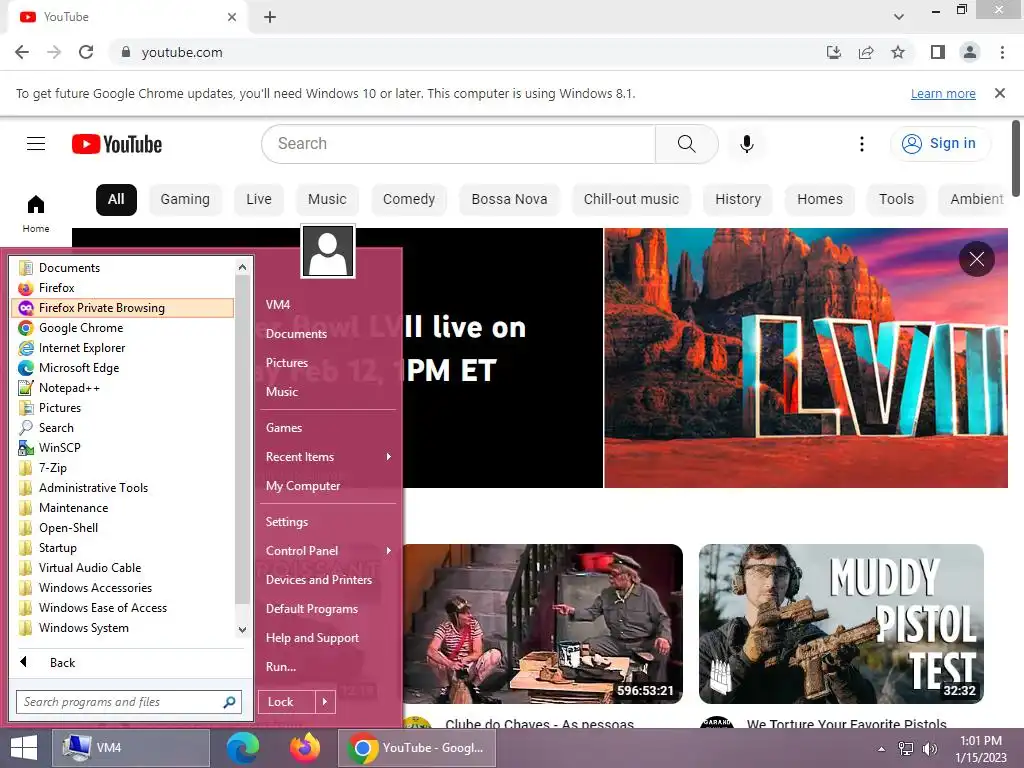This screenshot has height=768, width=1024.
Task: Open Chrome's install app icon in address bar
Action: (834, 52)
